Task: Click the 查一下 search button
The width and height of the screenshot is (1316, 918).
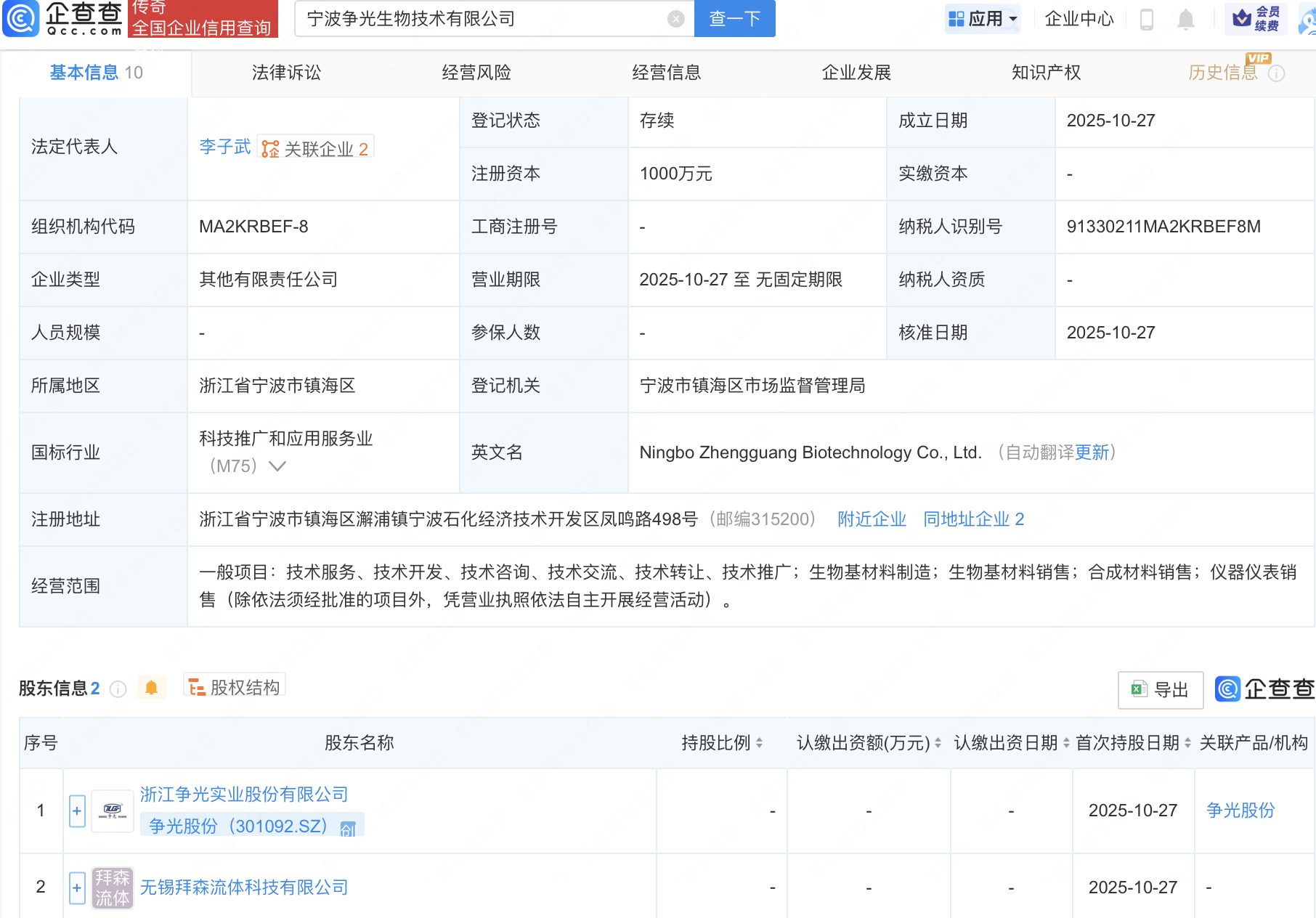Action: (x=734, y=19)
